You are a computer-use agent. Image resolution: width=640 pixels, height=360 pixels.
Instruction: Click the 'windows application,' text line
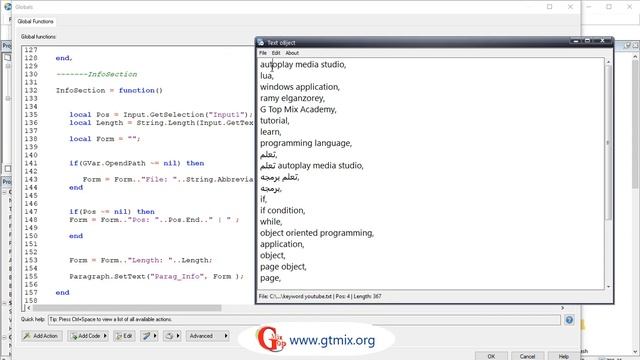pos(300,87)
